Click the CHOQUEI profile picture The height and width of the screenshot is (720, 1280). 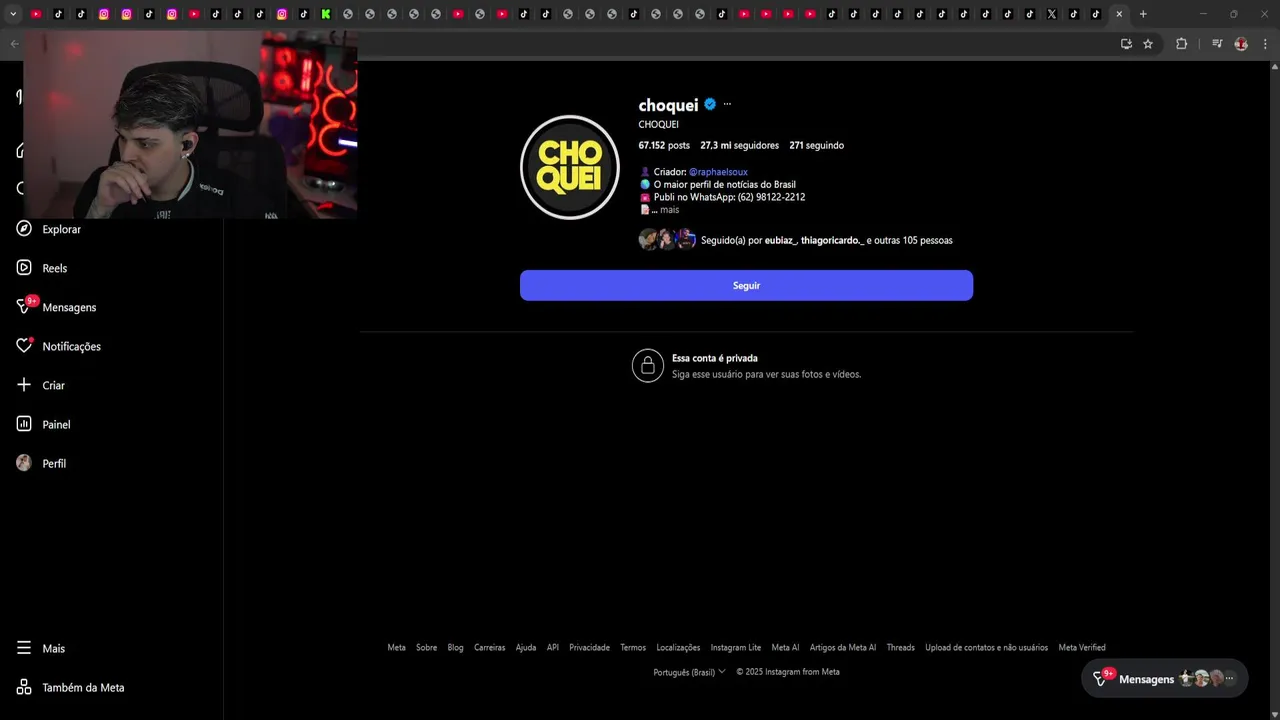(570, 167)
